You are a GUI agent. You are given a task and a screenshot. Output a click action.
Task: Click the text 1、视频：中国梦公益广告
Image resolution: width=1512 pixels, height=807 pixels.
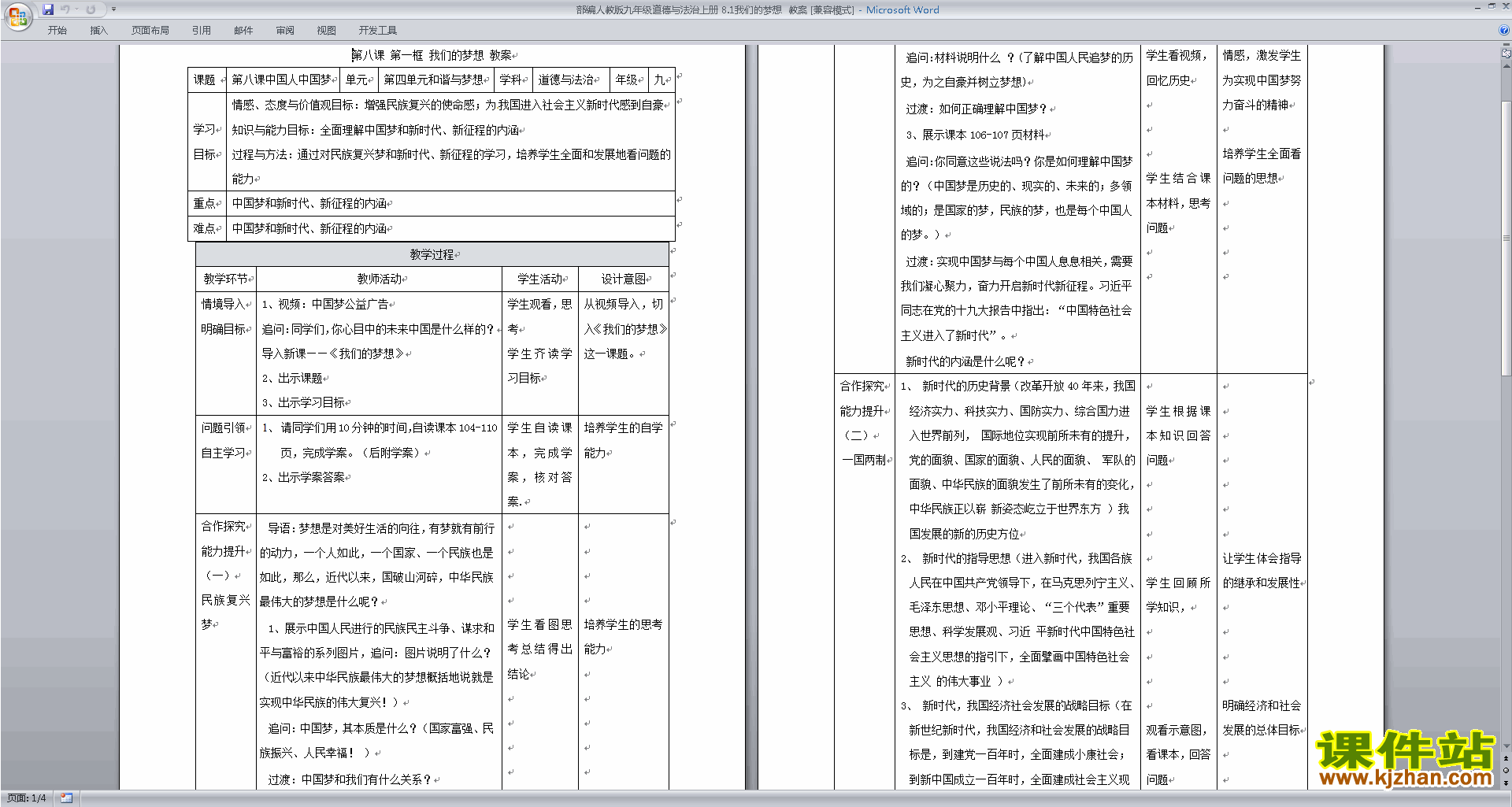326,304
